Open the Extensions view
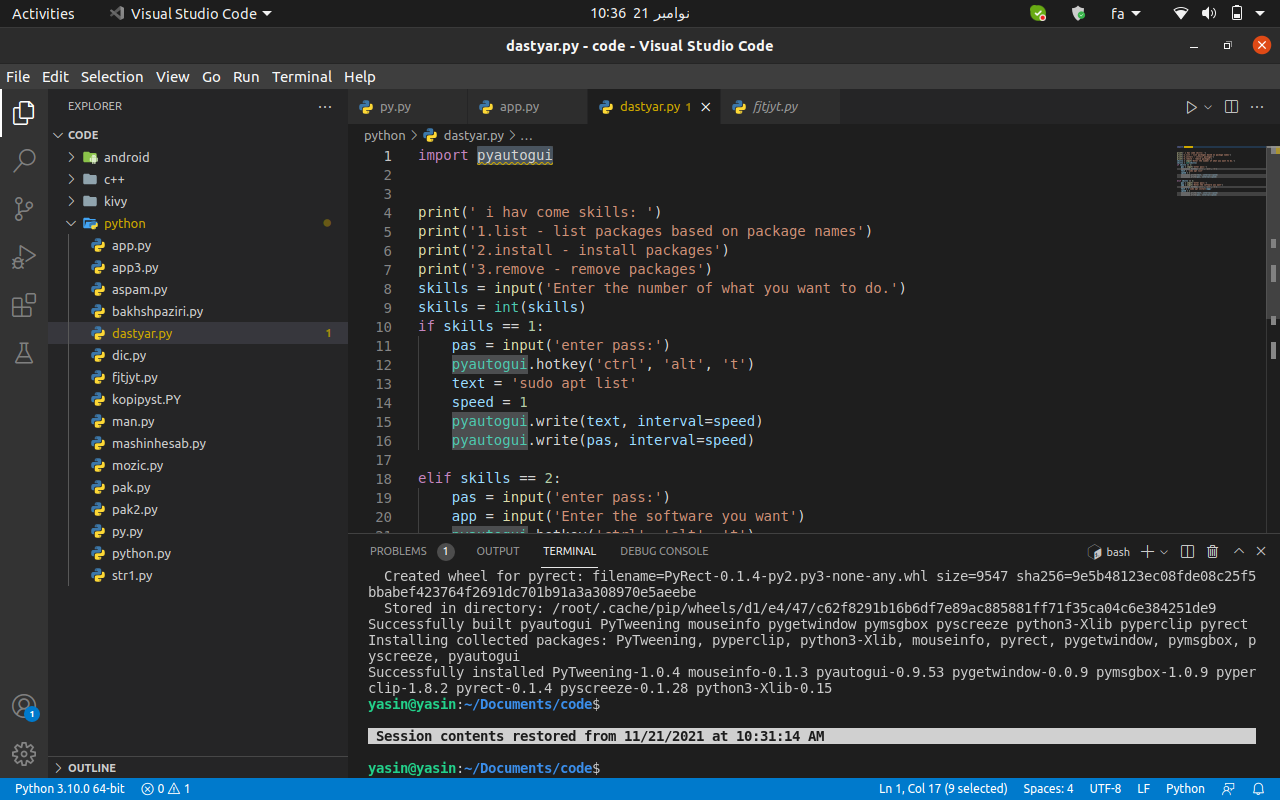The height and width of the screenshot is (800, 1280). point(24,306)
